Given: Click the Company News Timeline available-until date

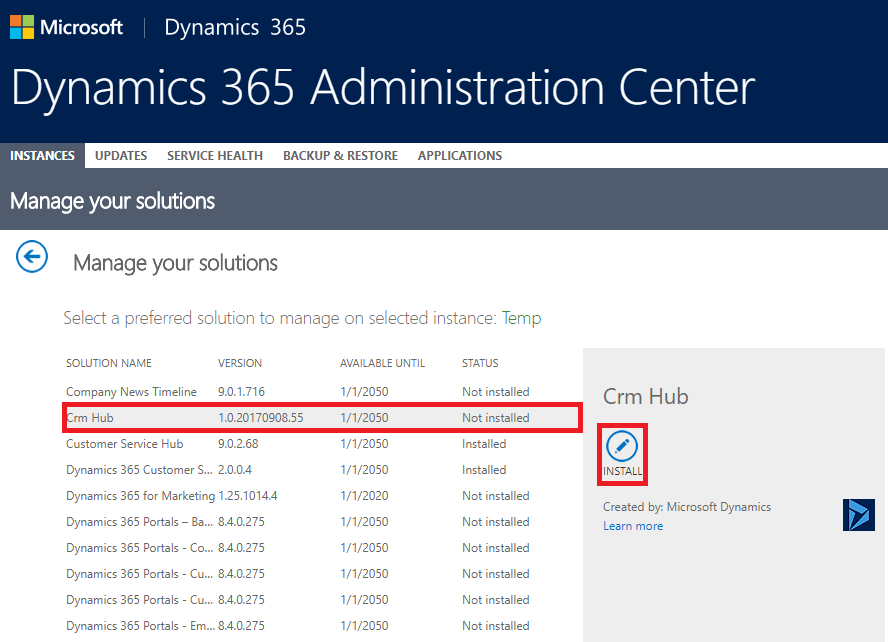Looking at the screenshot, I should coord(364,392).
